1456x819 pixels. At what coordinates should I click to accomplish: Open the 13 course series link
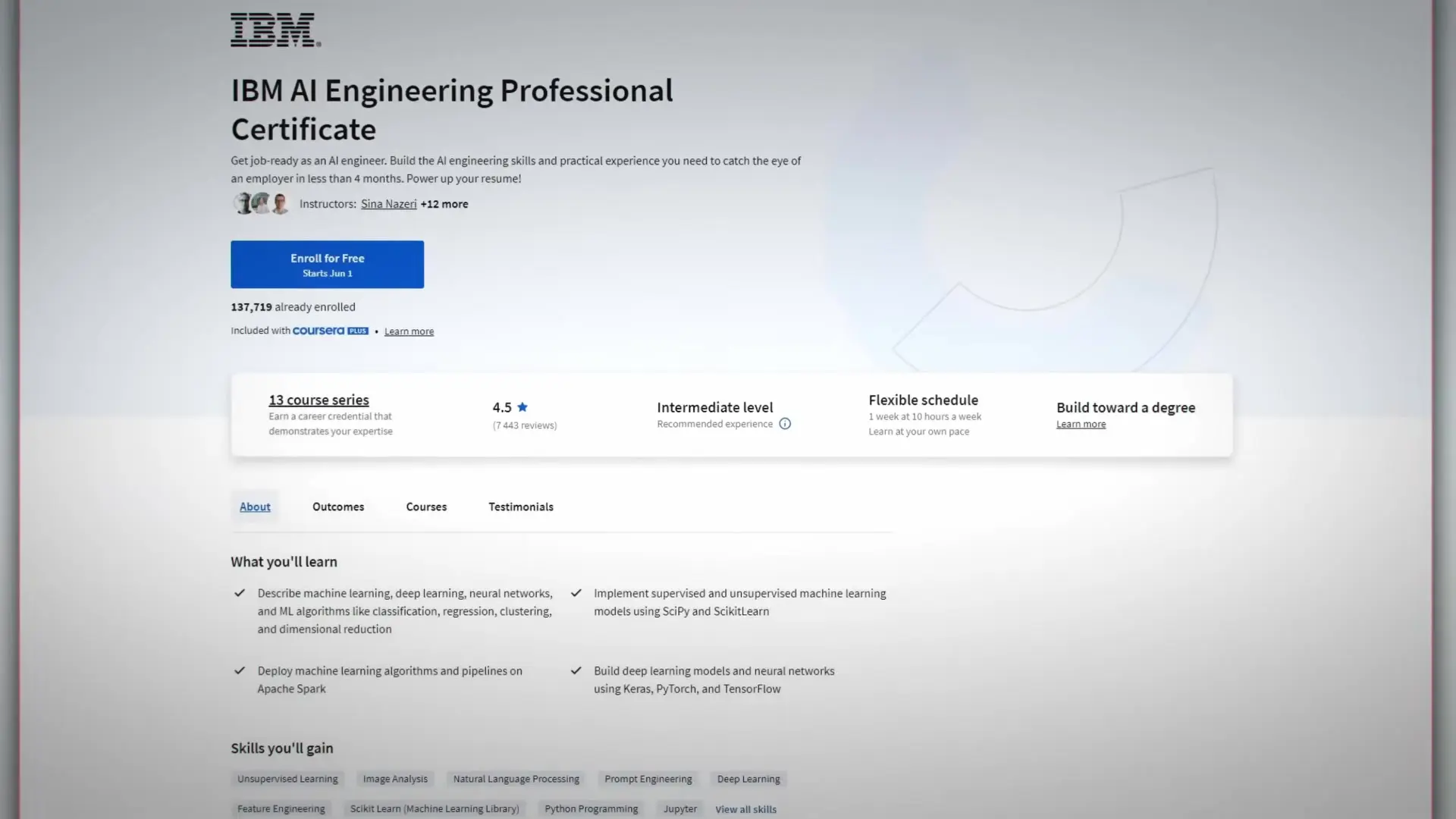318,400
